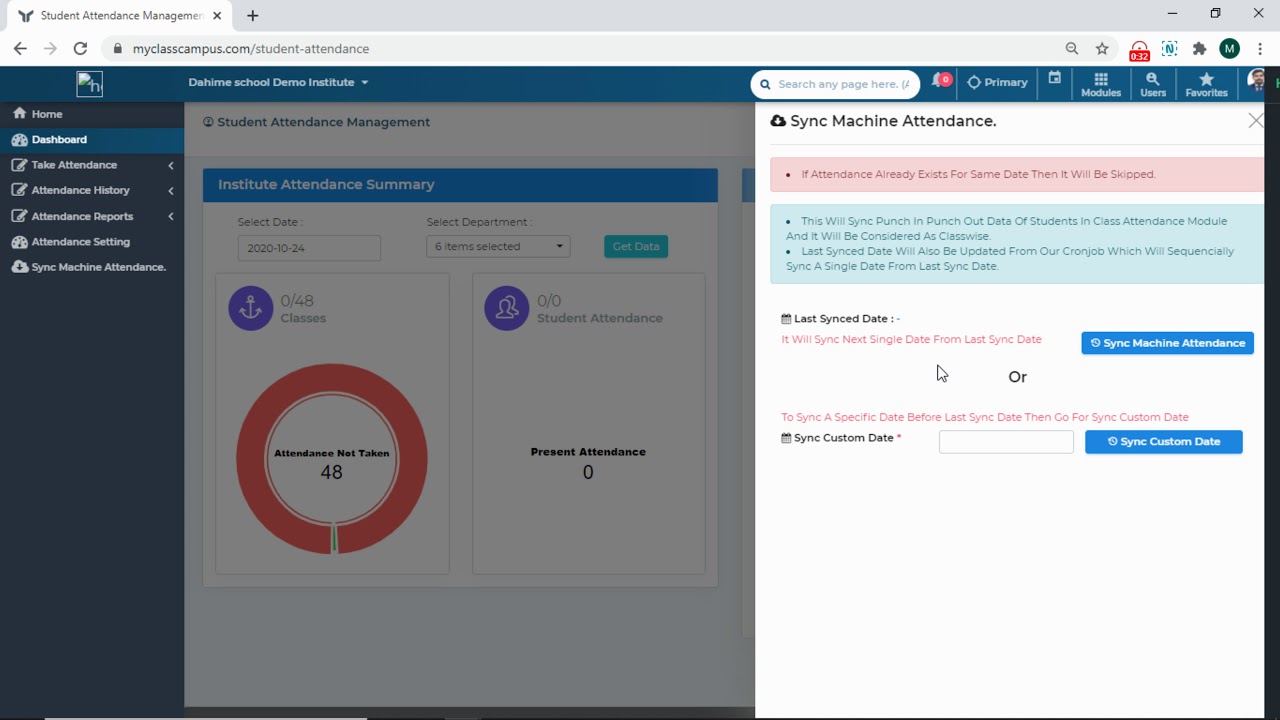Click the global search box

[835, 84]
